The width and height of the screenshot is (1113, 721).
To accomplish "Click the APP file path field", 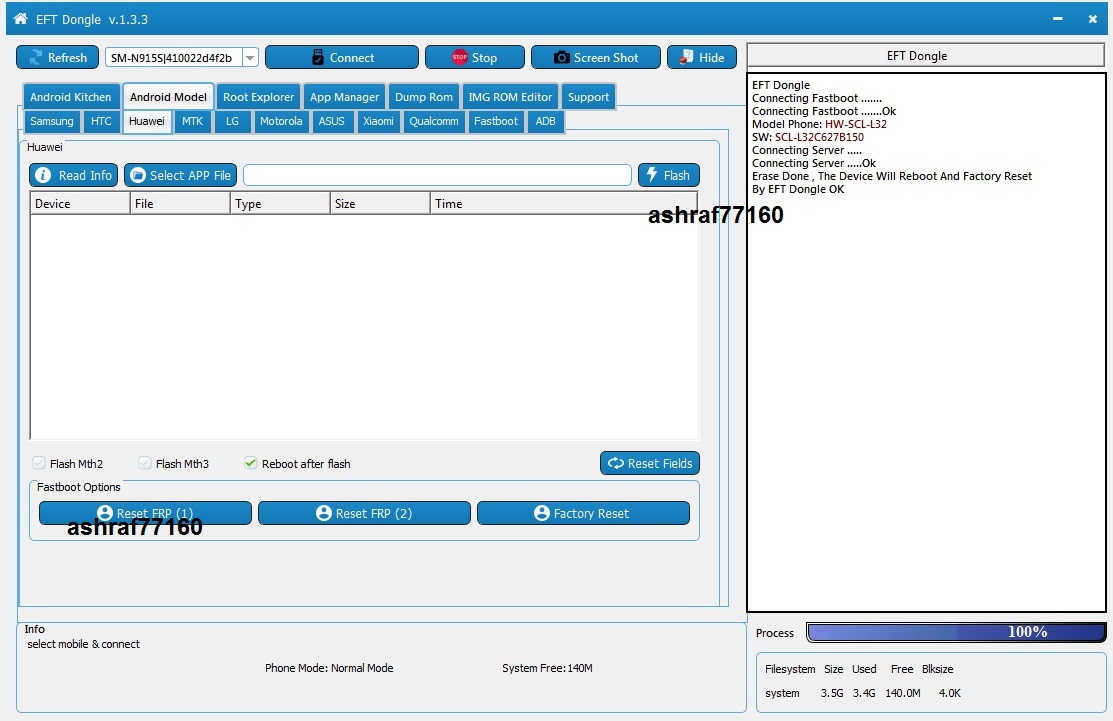I will click(437, 175).
